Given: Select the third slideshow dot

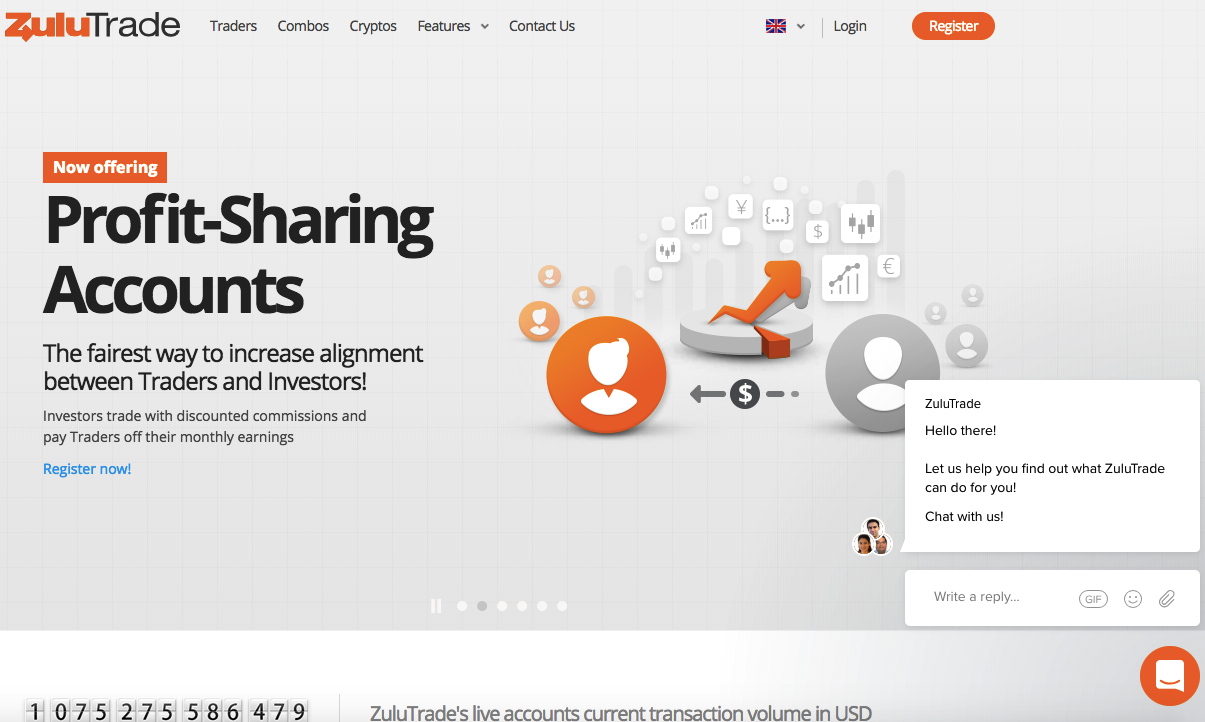Looking at the screenshot, I should [x=502, y=606].
